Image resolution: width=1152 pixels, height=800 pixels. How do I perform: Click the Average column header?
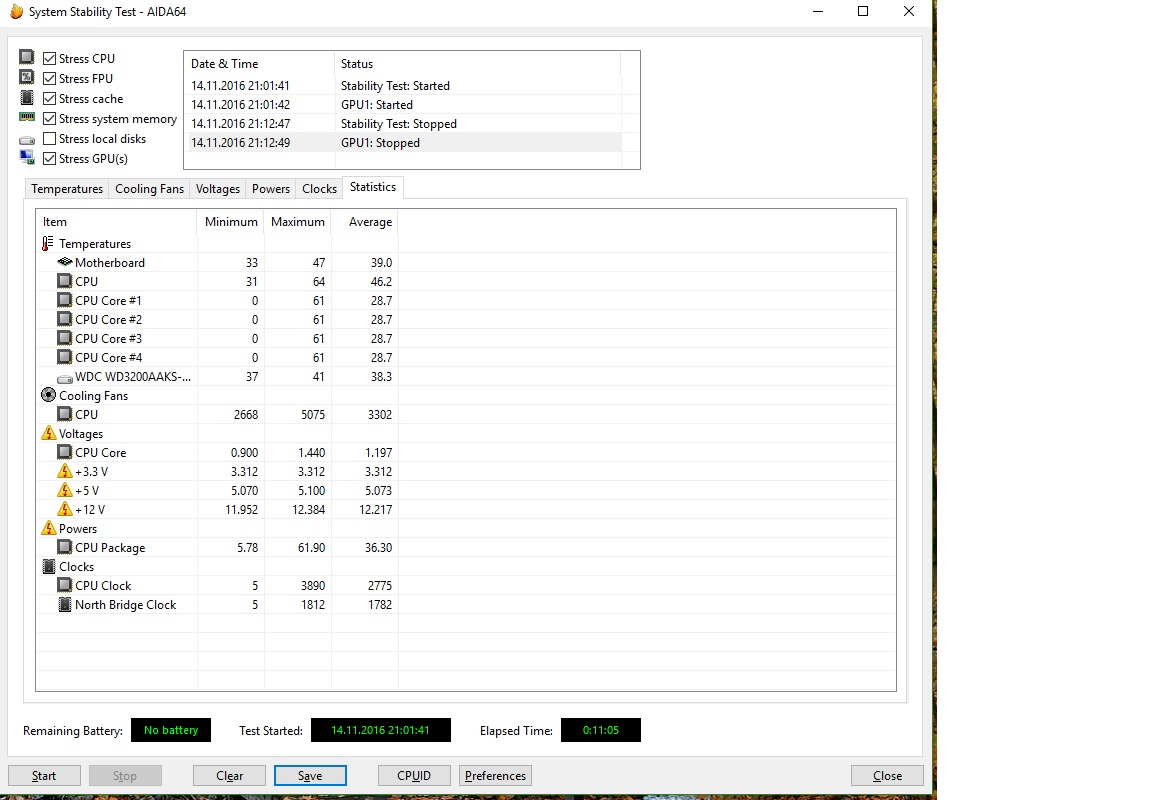click(364, 222)
